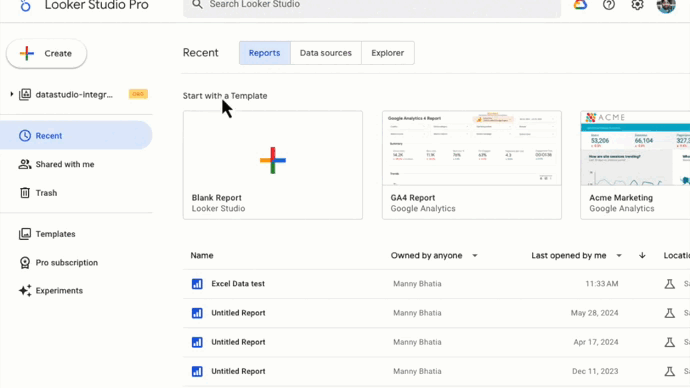Click the search magnifier icon
The height and width of the screenshot is (388, 690).
point(198,4)
